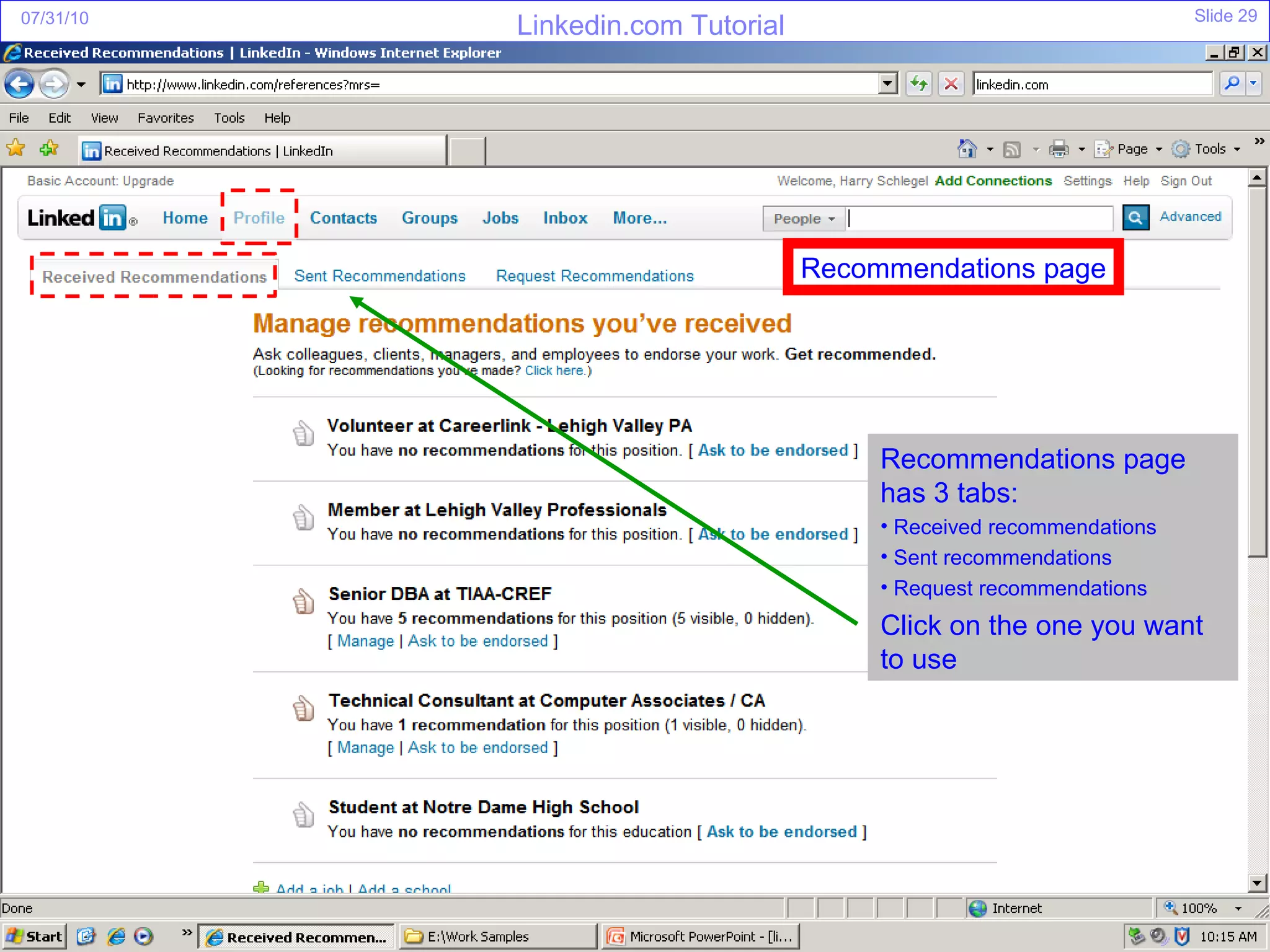The height and width of the screenshot is (952, 1270).
Task: Open the File menu
Action: click(19, 118)
